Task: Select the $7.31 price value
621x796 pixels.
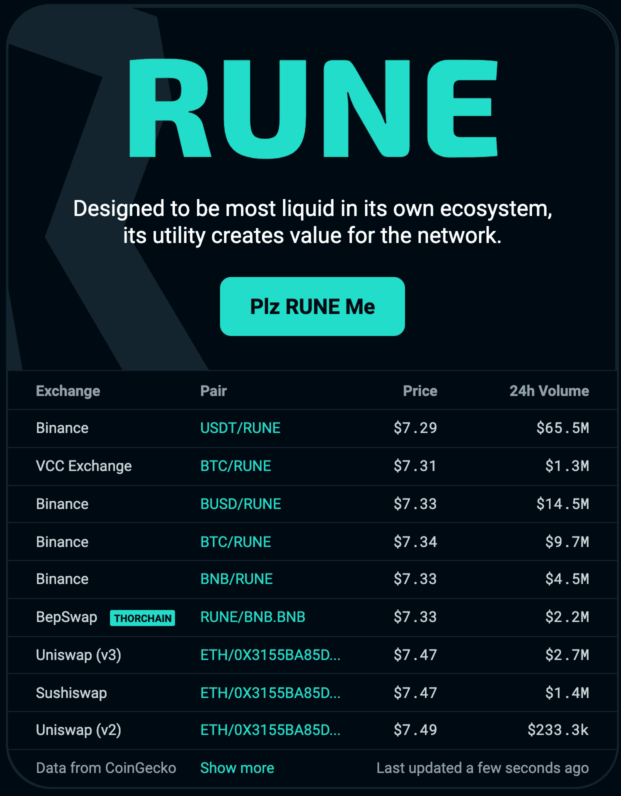Action: click(415, 466)
